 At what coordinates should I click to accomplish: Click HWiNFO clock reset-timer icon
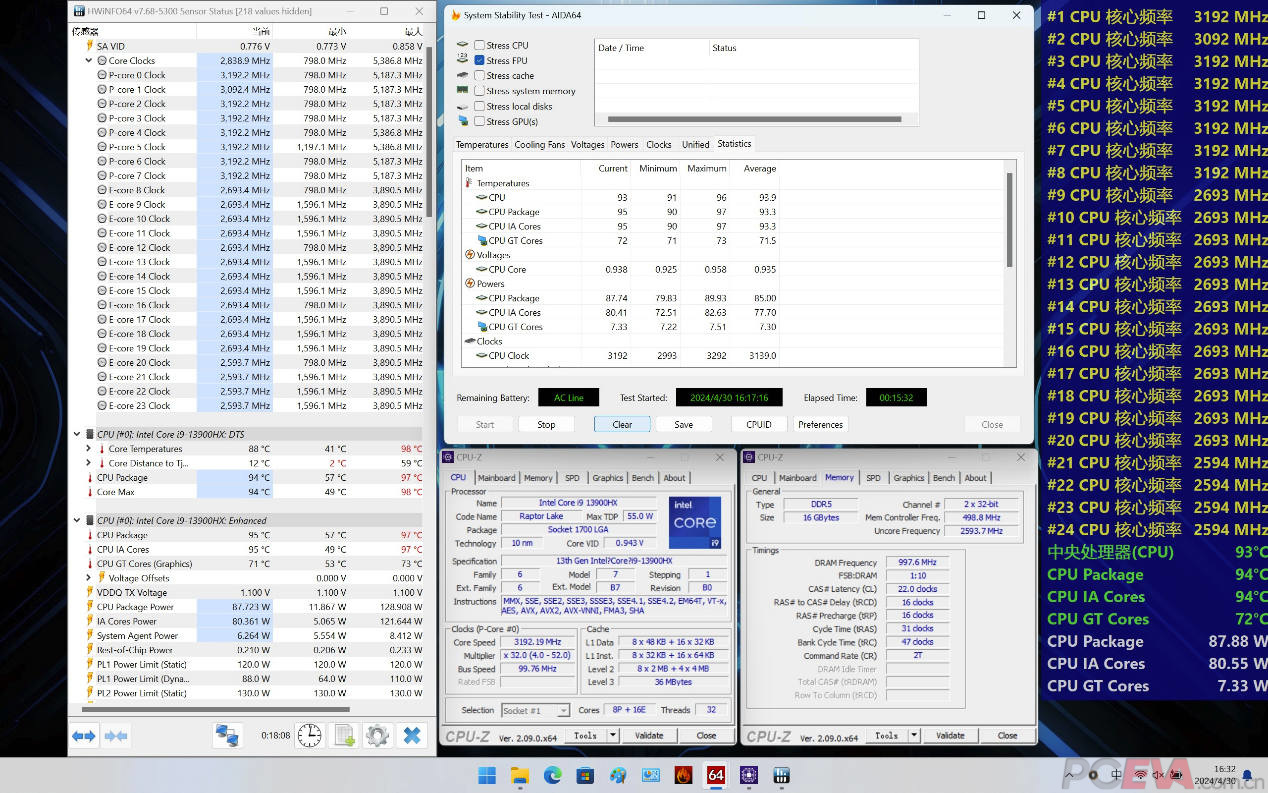pos(310,736)
